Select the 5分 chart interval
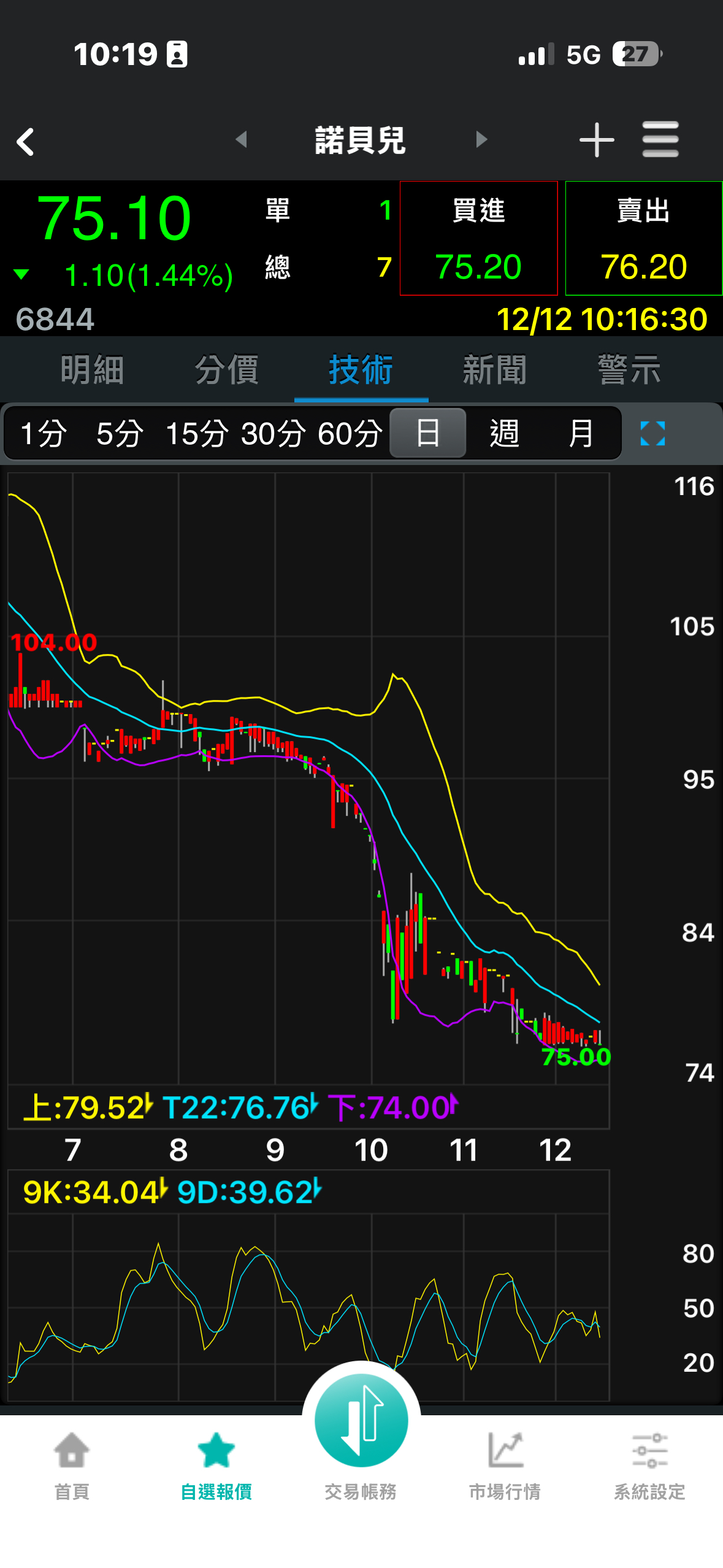Image resolution: width=723 pixels, height=1568 pixels. (120, 433)
